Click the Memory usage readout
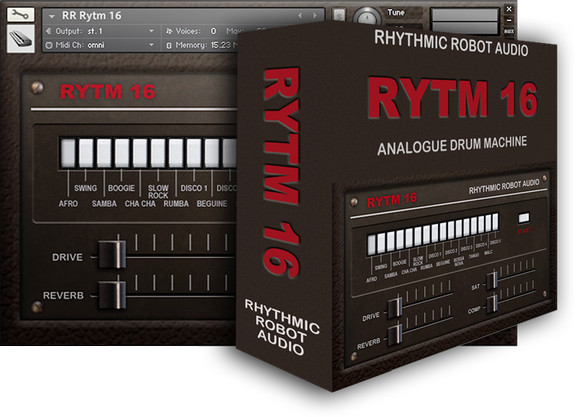Image resolution: width=576 pixels, height=417 pixels. [x=224, y=45]
